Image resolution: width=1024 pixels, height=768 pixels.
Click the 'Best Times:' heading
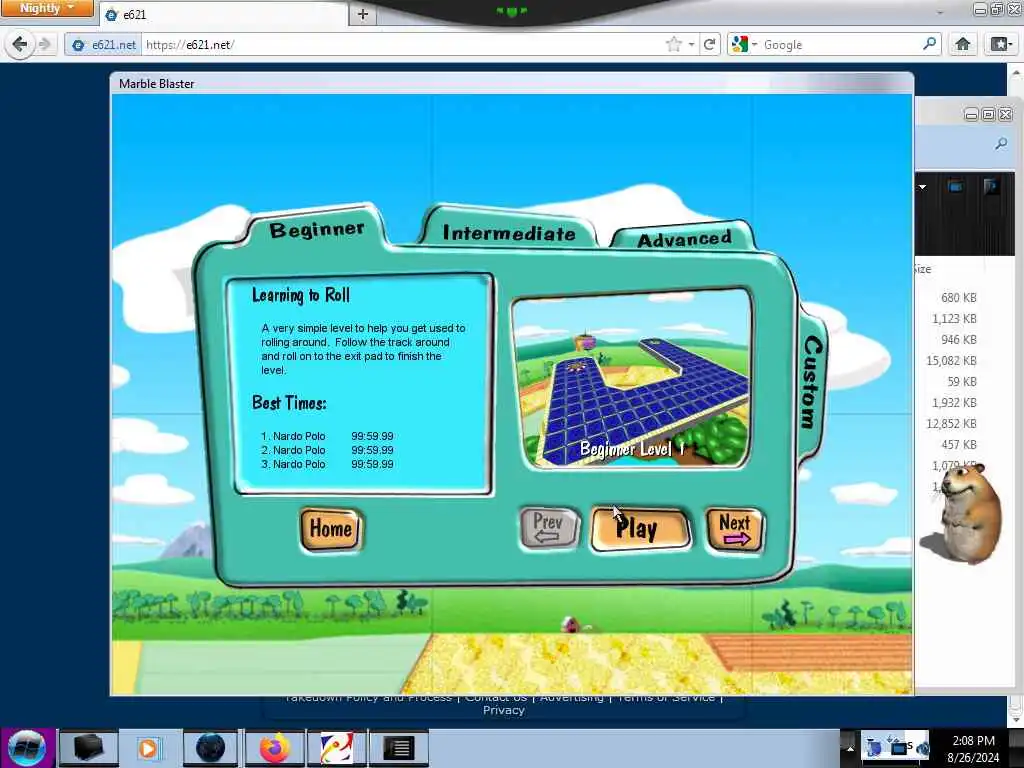[289, 403]
